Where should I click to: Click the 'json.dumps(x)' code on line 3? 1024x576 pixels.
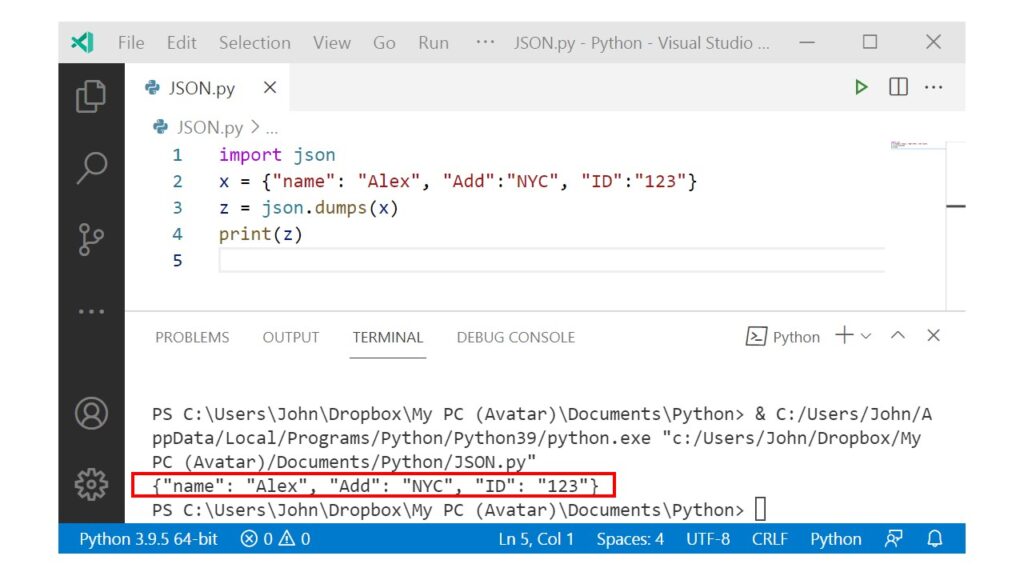pyautogui.click(x=330, y=208)
